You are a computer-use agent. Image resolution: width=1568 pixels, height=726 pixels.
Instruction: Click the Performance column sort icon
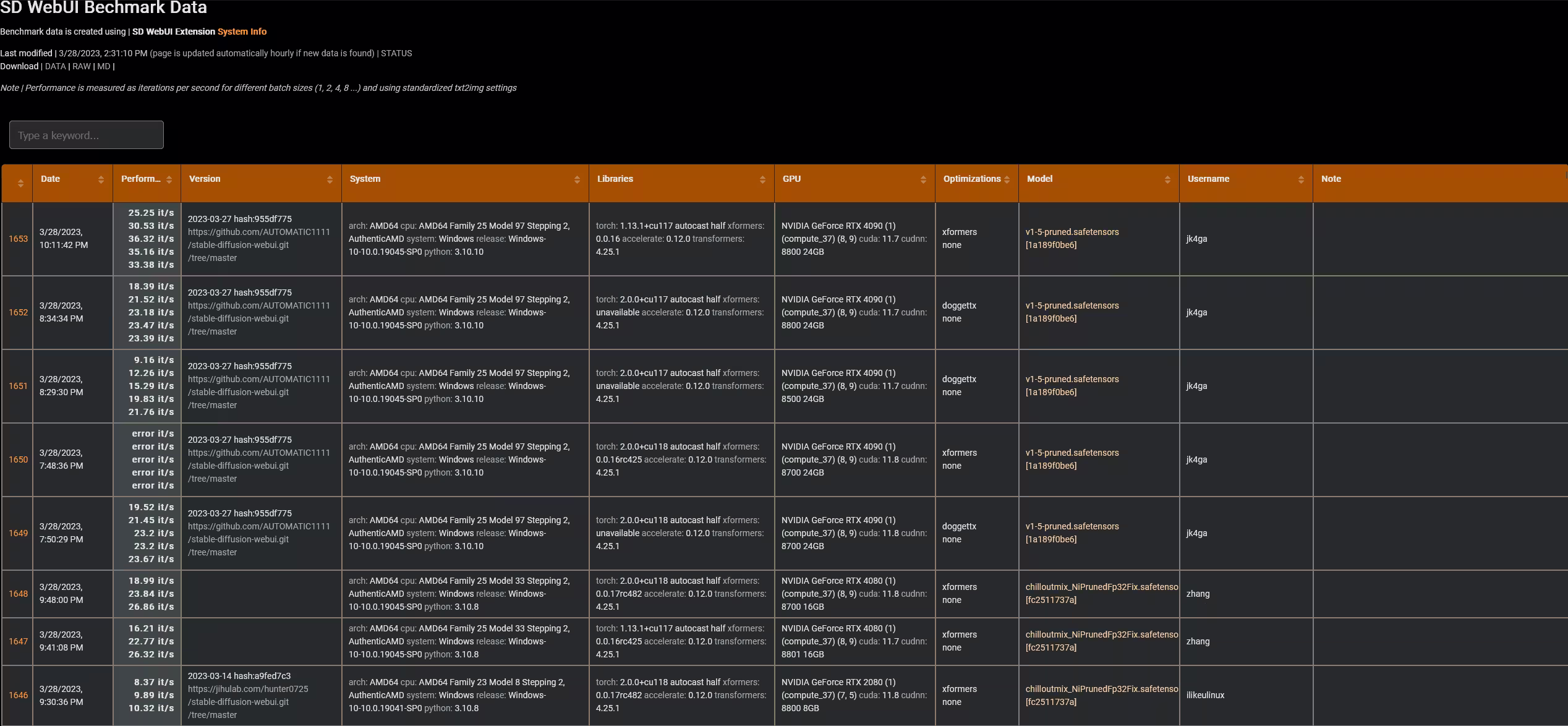pyautogui.click(x=169, y=179)
